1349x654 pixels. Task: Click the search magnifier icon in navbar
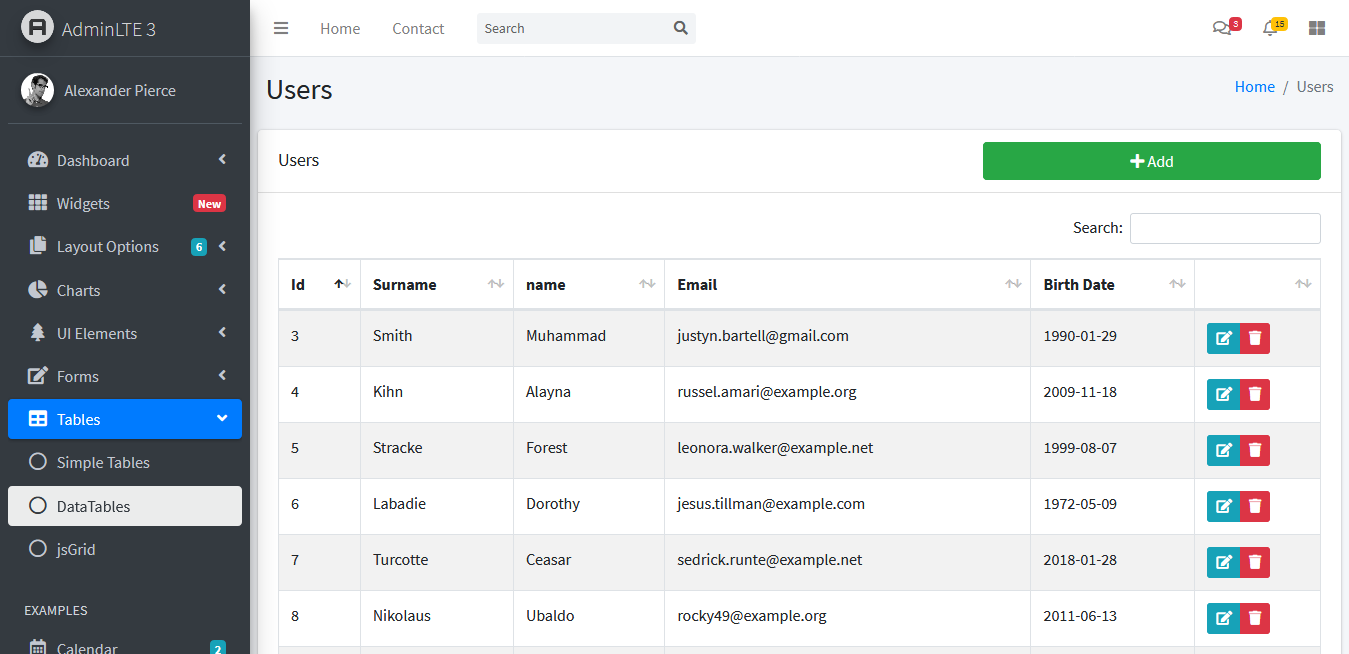click(x=681, y=28)
